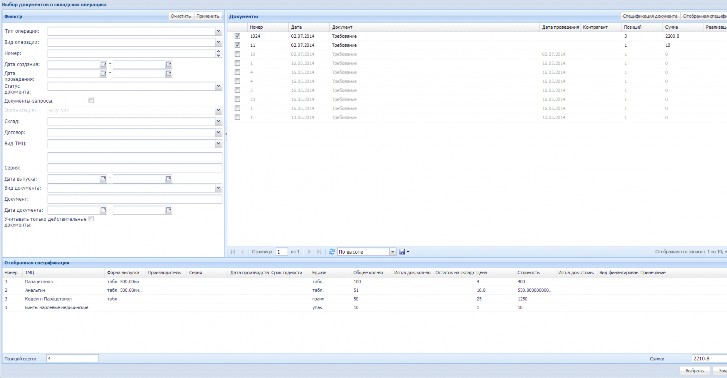Select the third row in the selected specifications grid

(364, 299)
